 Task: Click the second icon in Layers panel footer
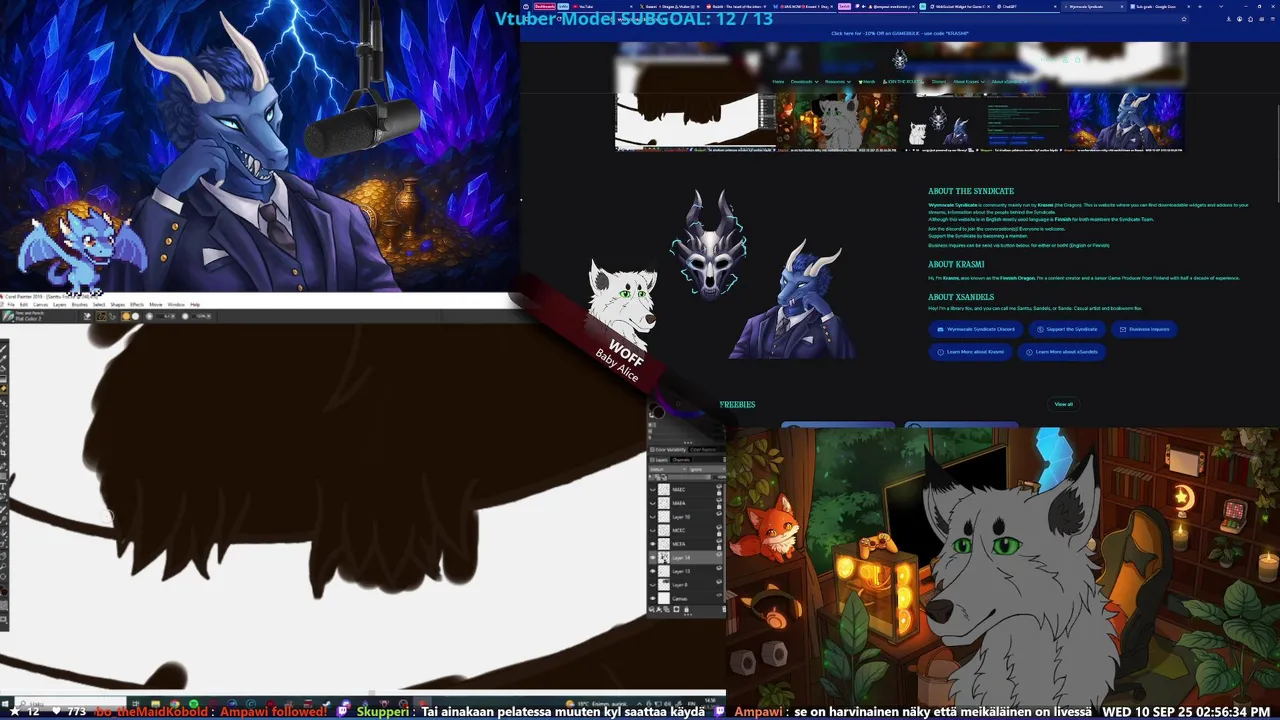point(659,609)
